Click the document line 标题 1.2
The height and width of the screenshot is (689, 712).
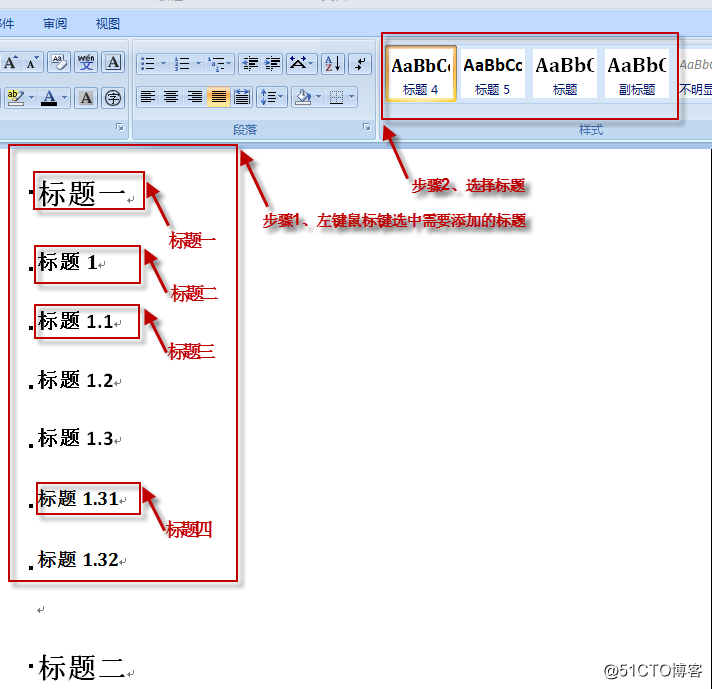[76, 380]
